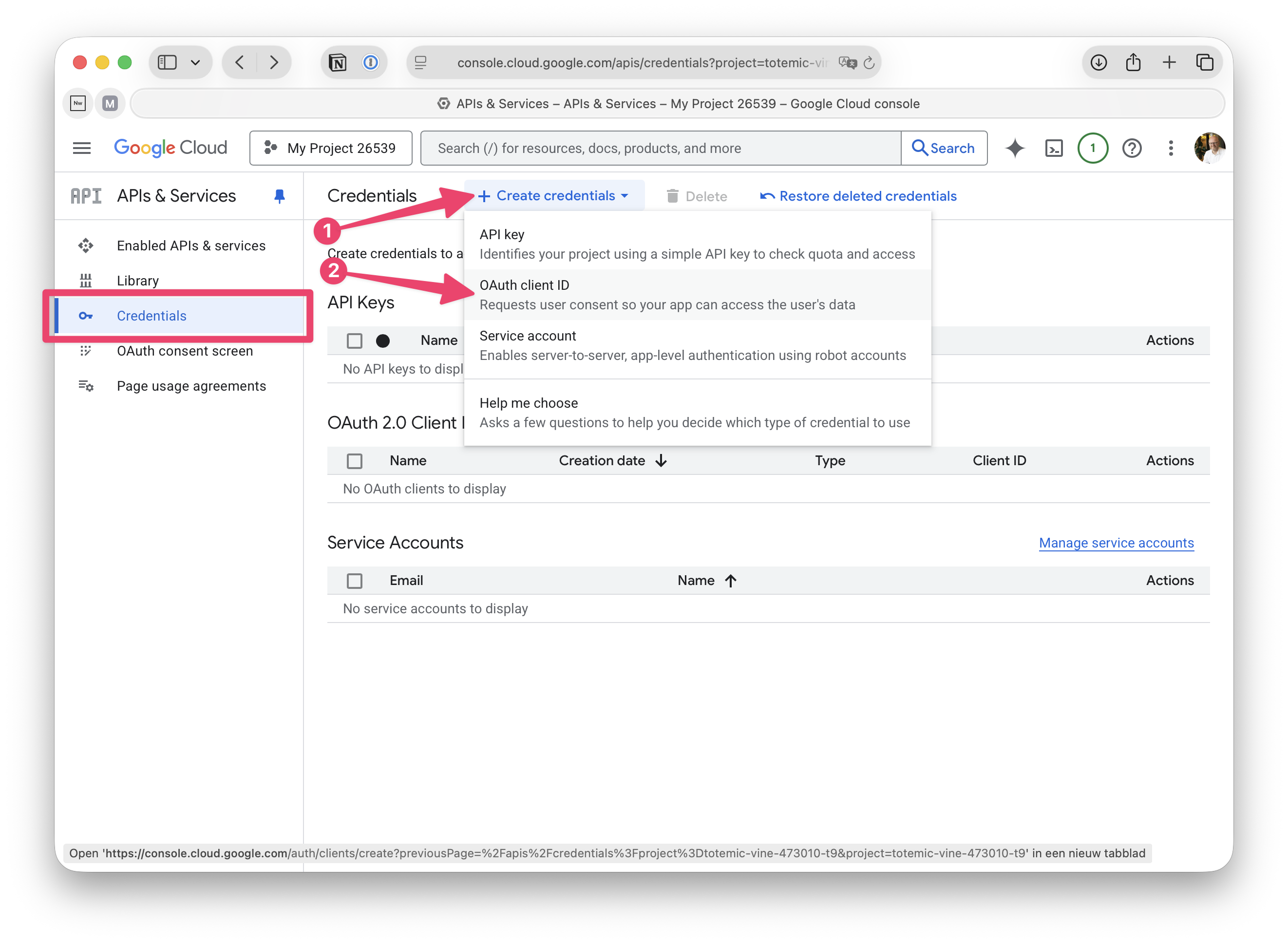This screenshot has width=1288, height=944.
Task: Click the pin icon beside APIs & Services
Action: click(280, 196)
